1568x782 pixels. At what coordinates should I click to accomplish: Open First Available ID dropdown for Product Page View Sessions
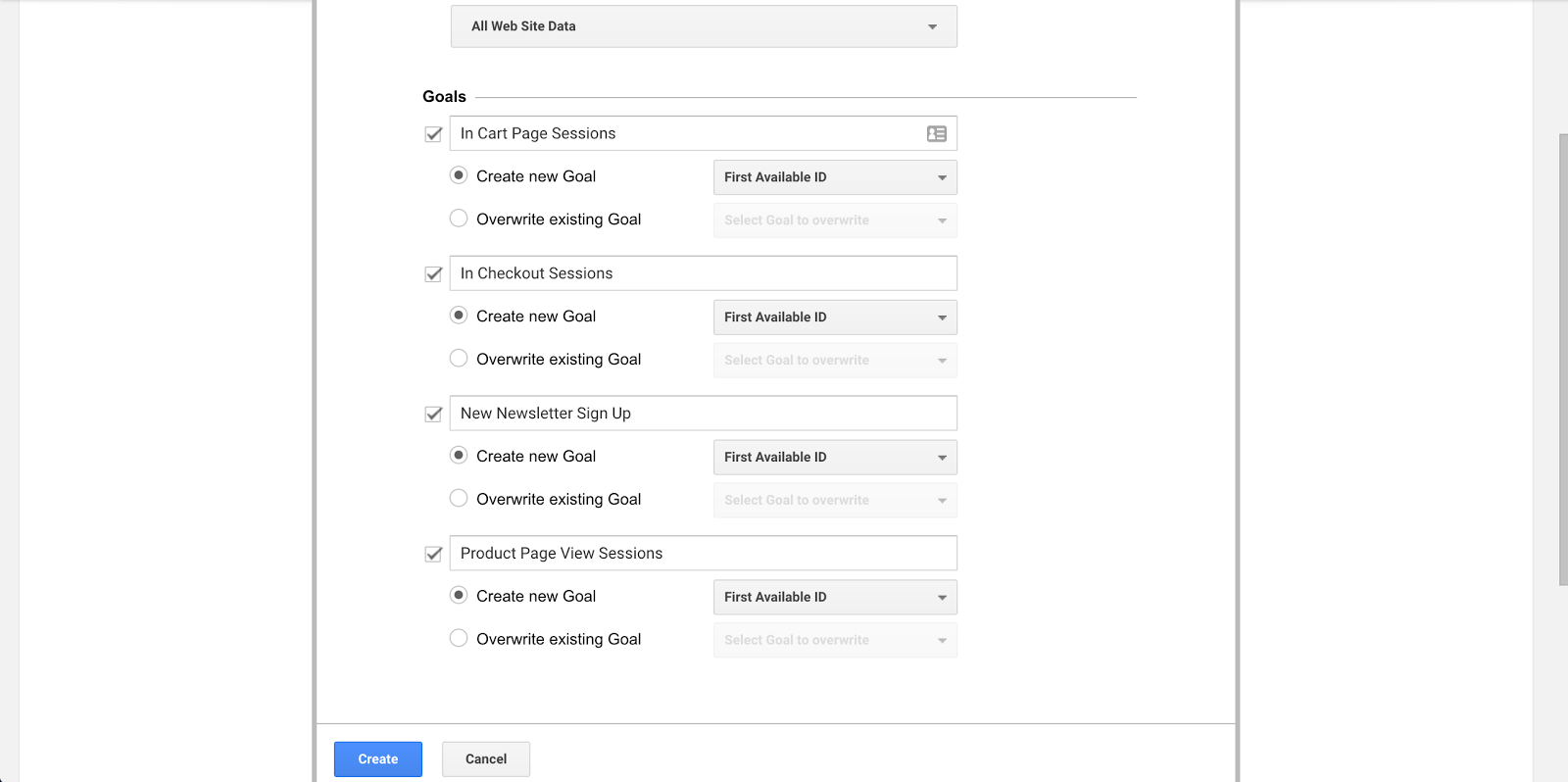click(x=835, y=597)
